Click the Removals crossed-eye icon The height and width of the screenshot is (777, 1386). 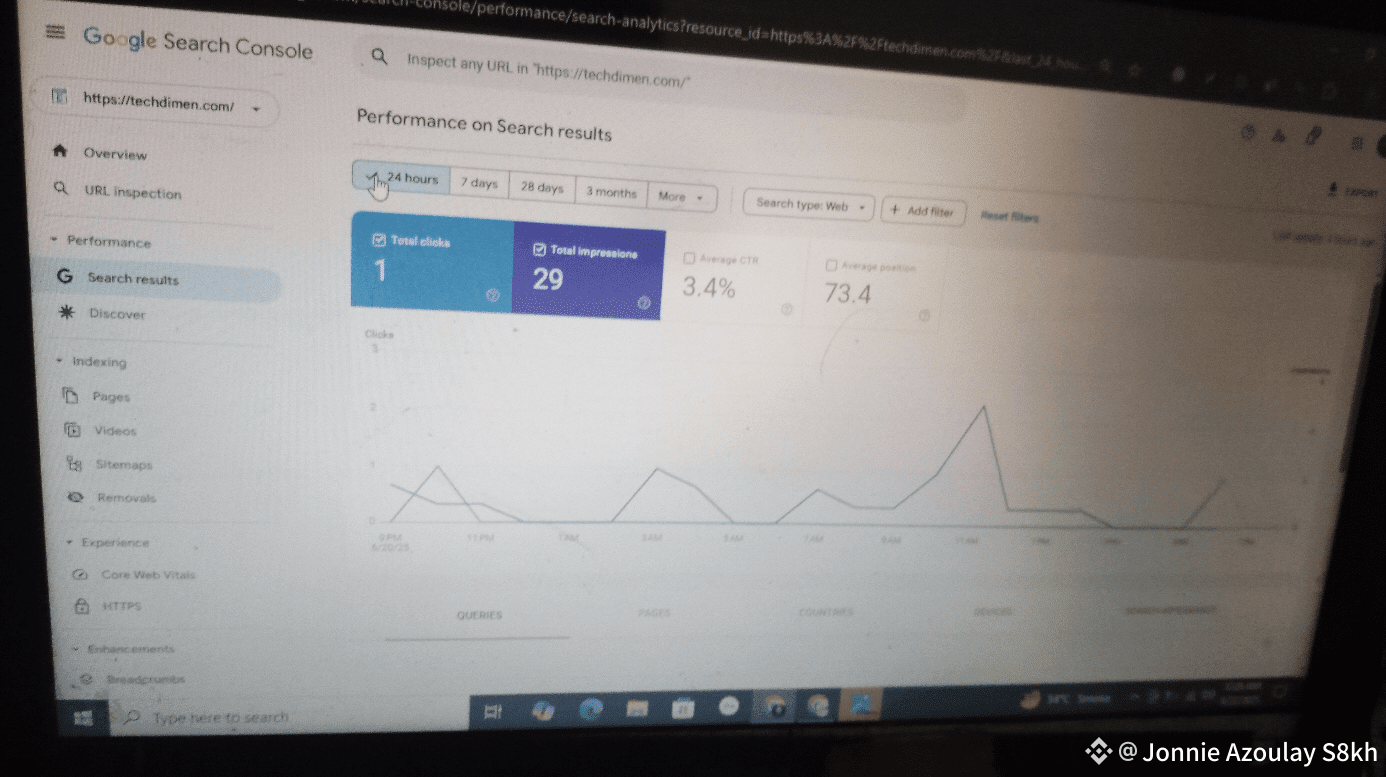pyautogui.click(x=75, y=497)
